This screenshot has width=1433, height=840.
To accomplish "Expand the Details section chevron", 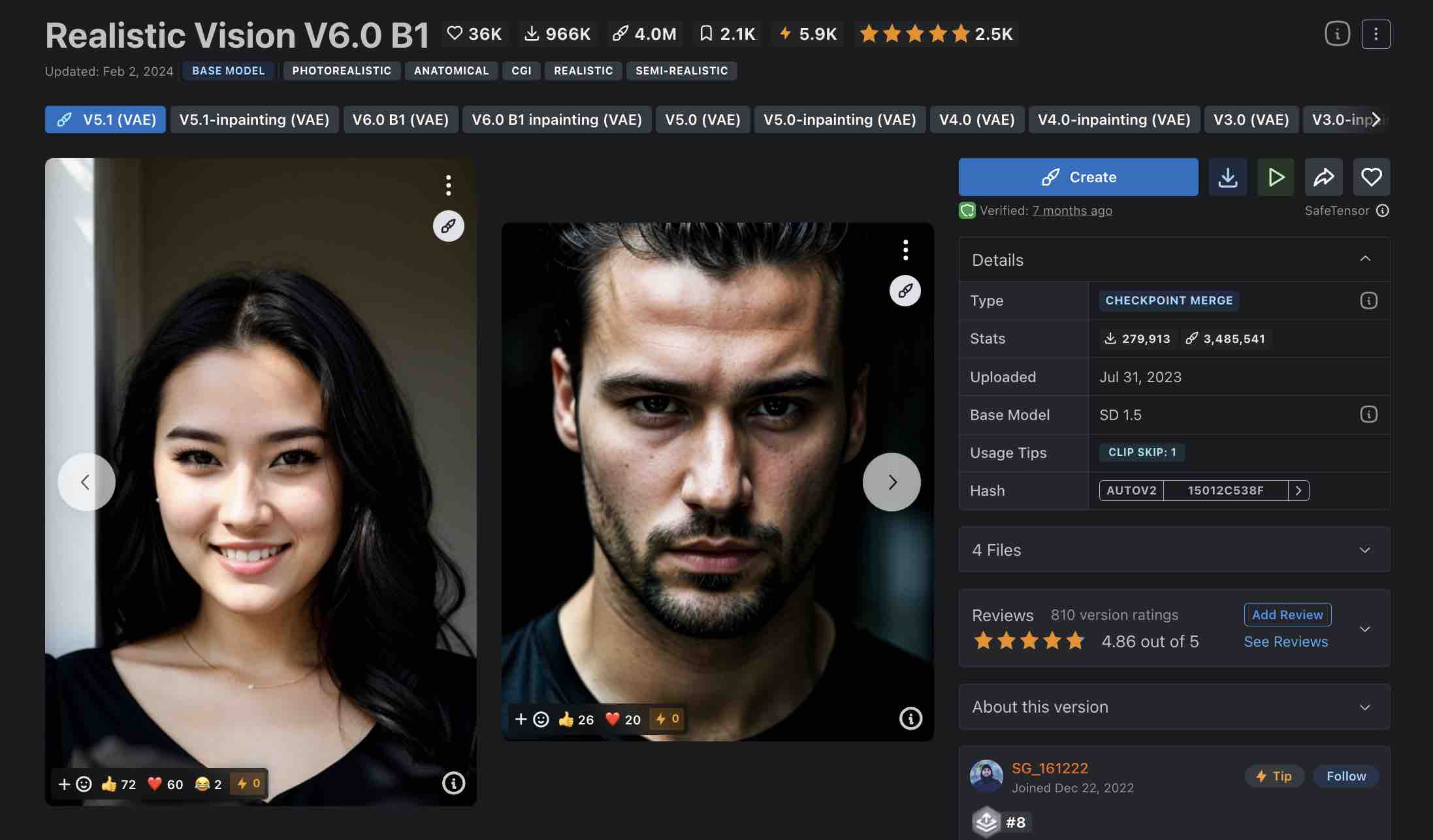I will (1365, 258).
